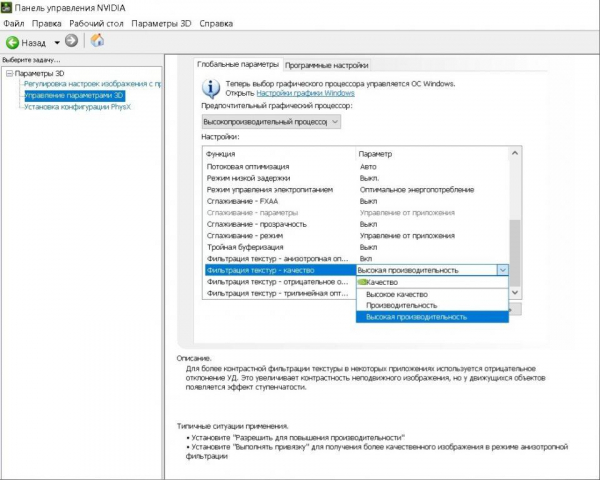Select Установка конфигурации PhysX tree item

tap(77, 107)
